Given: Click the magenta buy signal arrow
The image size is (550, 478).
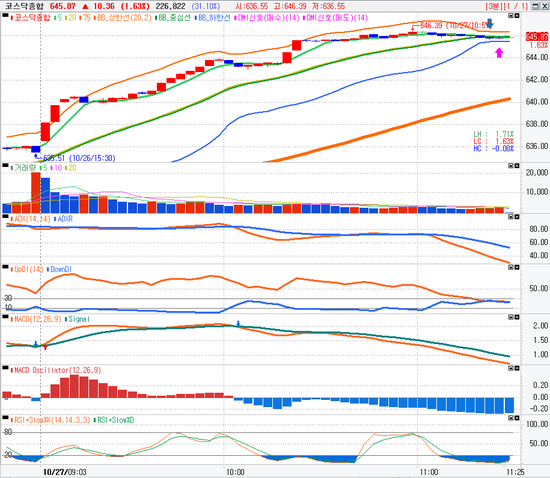Looking at the screenshot, I should [499, 53].
